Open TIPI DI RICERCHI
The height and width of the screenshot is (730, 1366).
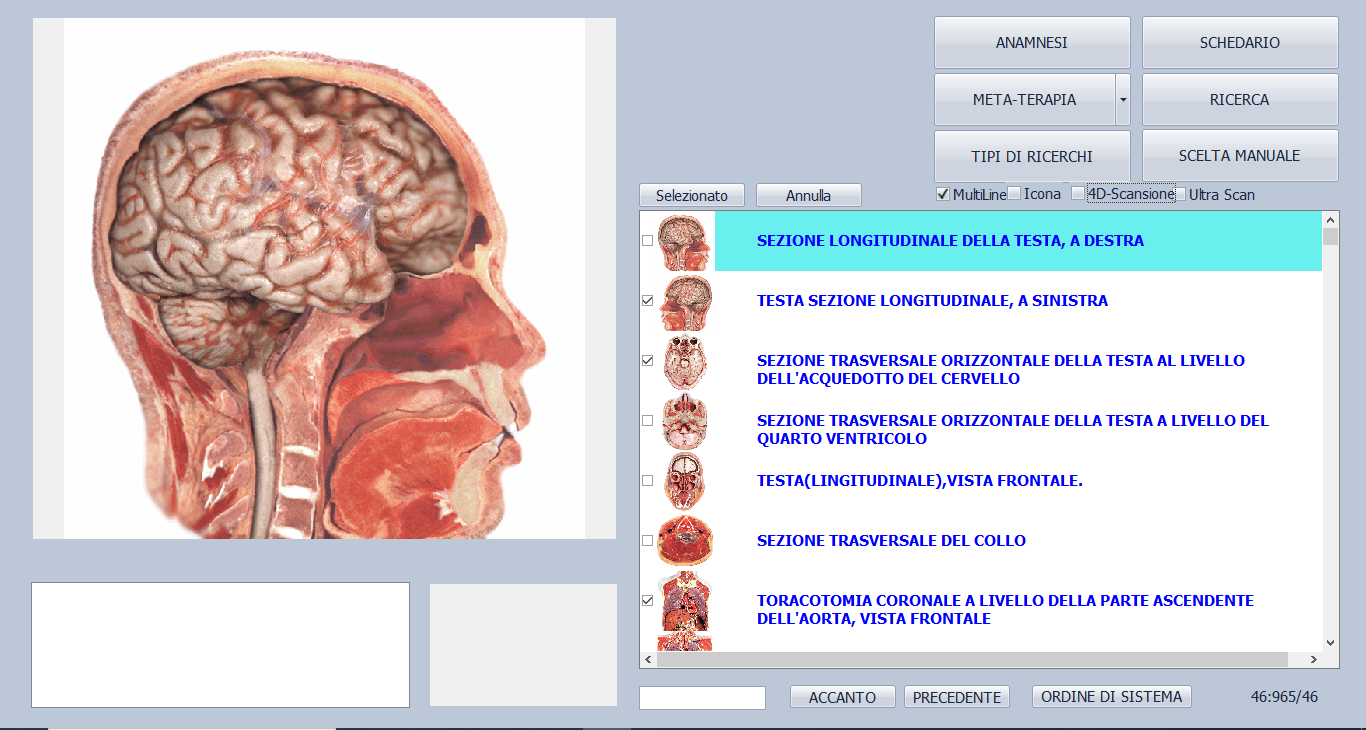pos(1032,156)
